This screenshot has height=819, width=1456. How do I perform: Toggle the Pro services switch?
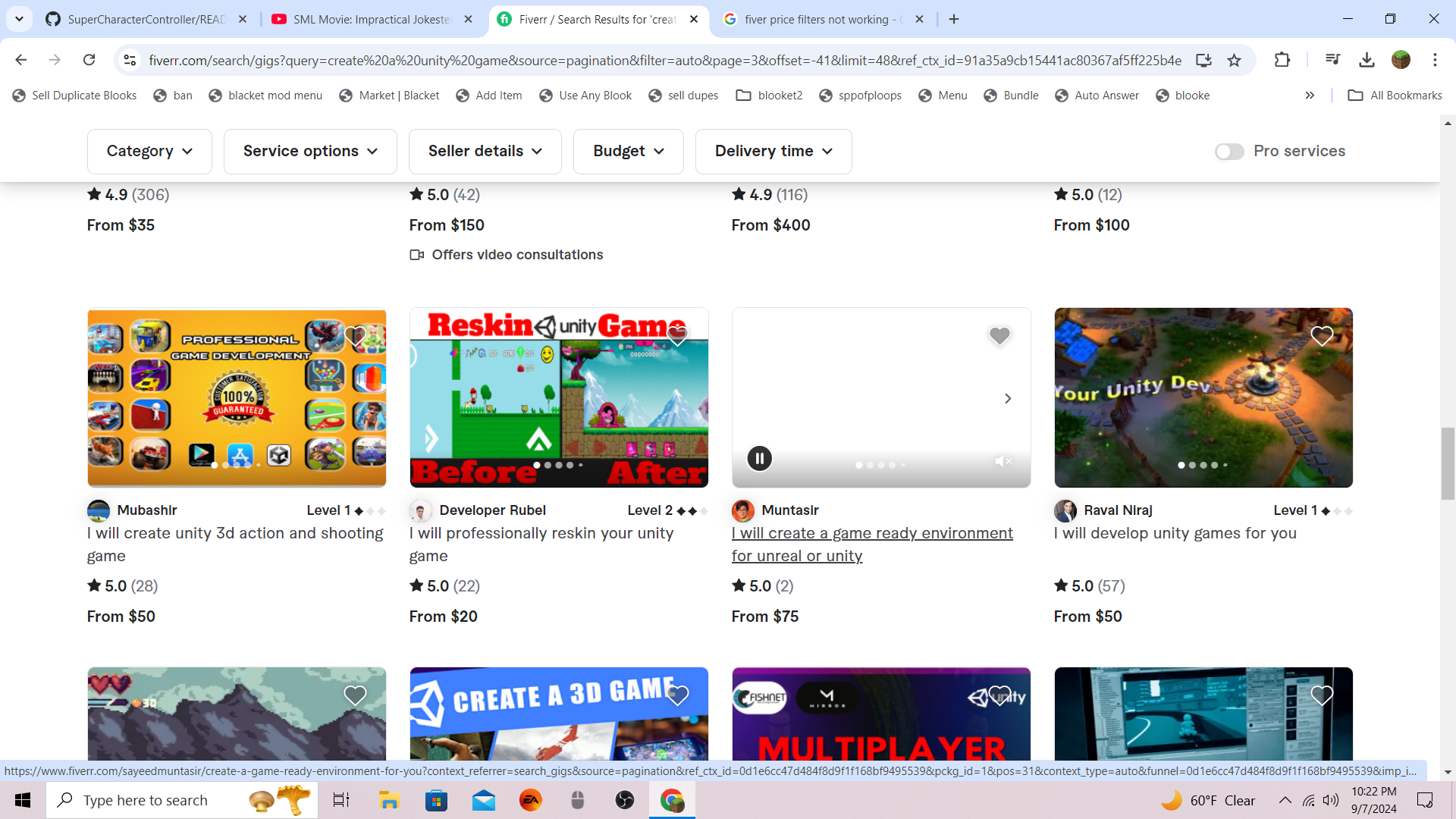click(1229, 152)
